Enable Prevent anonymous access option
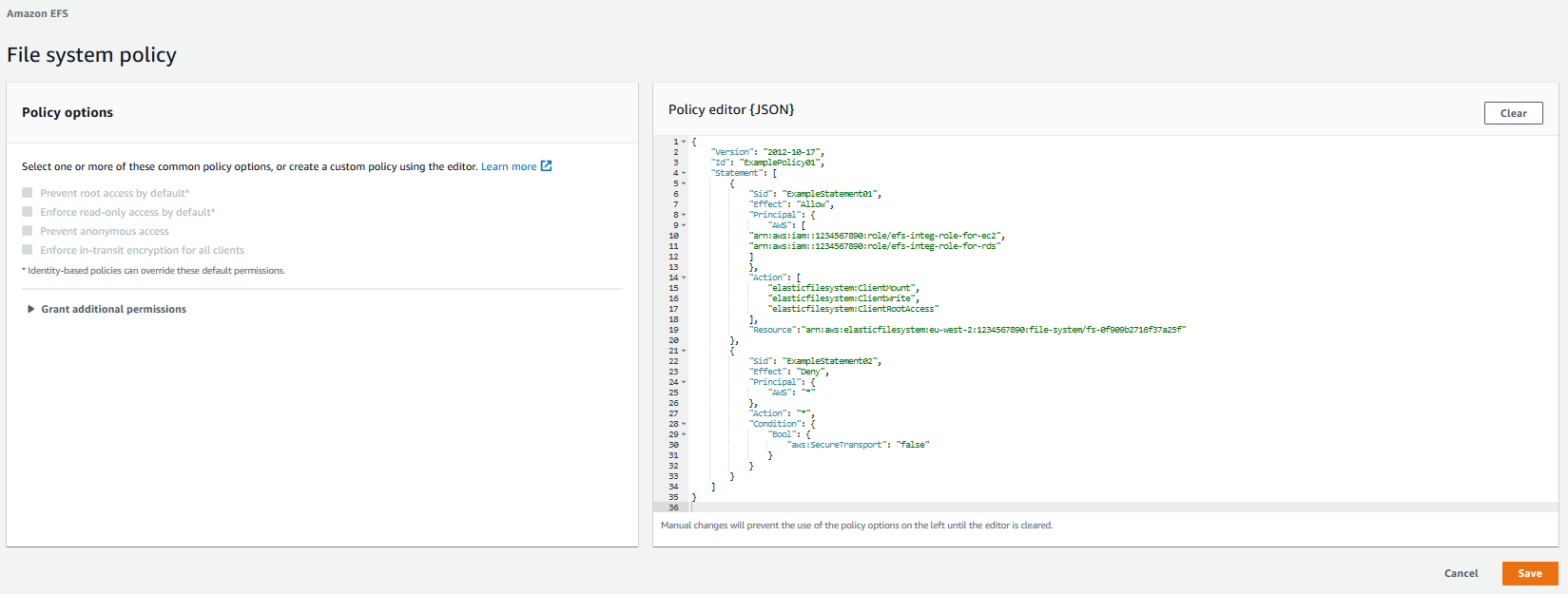 pyautogui.click(x=28, y=231)
